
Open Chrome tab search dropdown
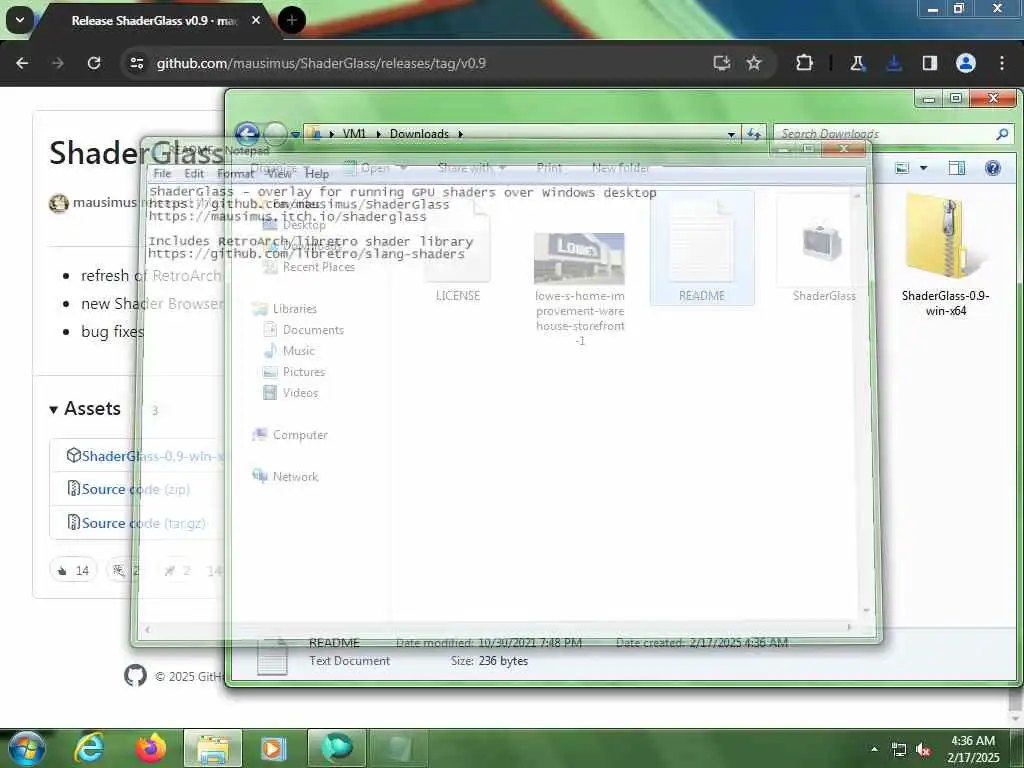point(20,20)
